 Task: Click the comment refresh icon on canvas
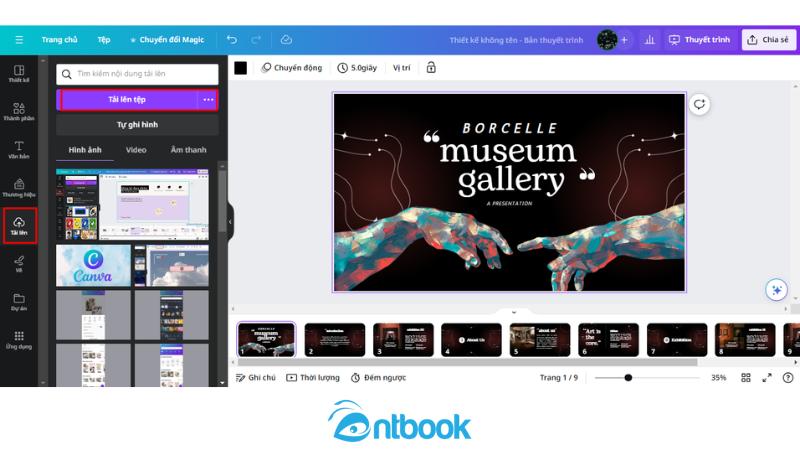pos(699,105)
